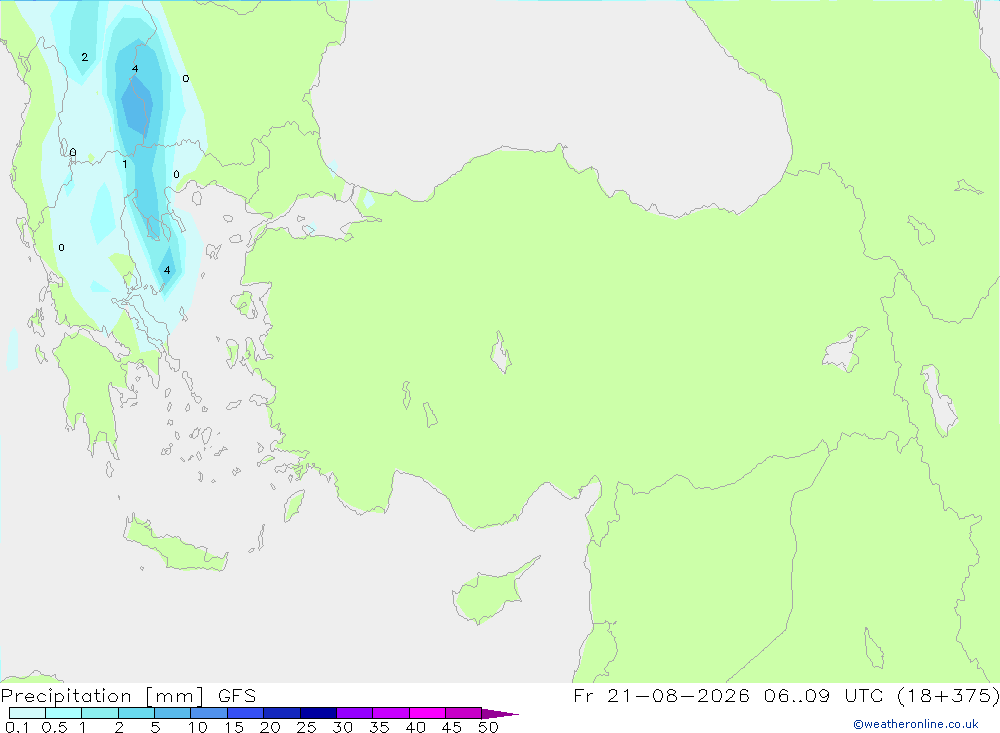Click the '06..09 UTC' time text

click(x=823, y=696)
